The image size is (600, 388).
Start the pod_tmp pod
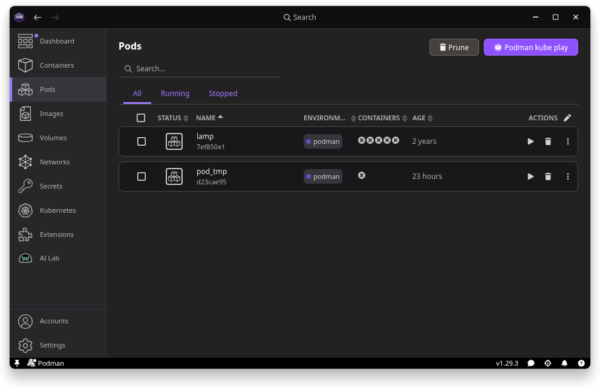click(530, 176)
